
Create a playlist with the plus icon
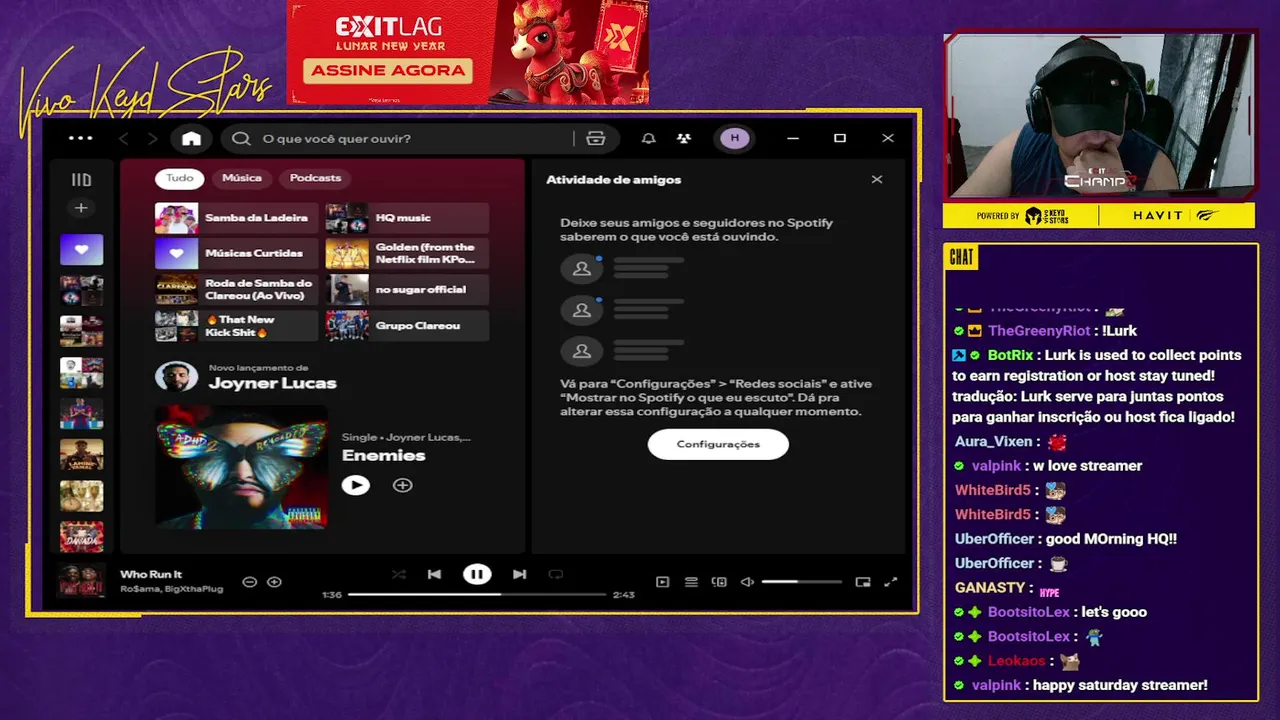pyautogui.click(x=81, y=208)
